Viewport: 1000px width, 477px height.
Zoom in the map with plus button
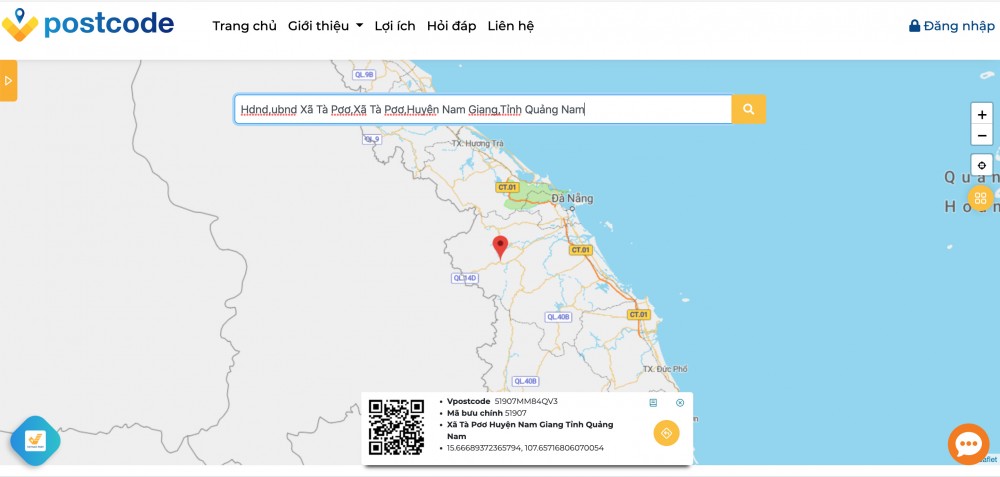click(x=982, y=115)
